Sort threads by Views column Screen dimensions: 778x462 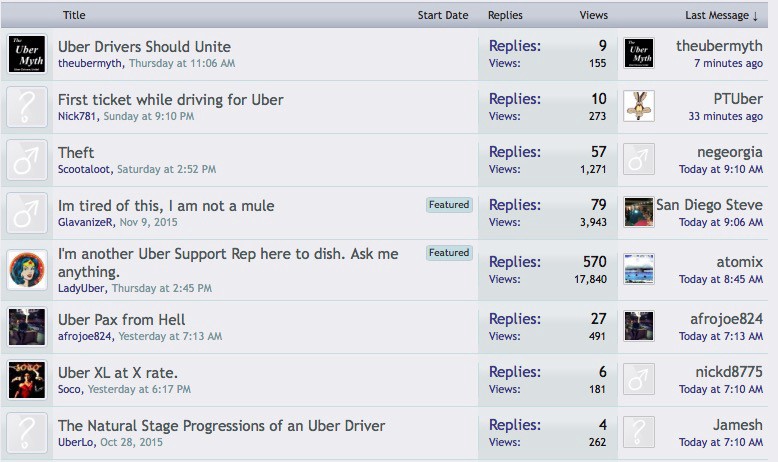[593, 15]
